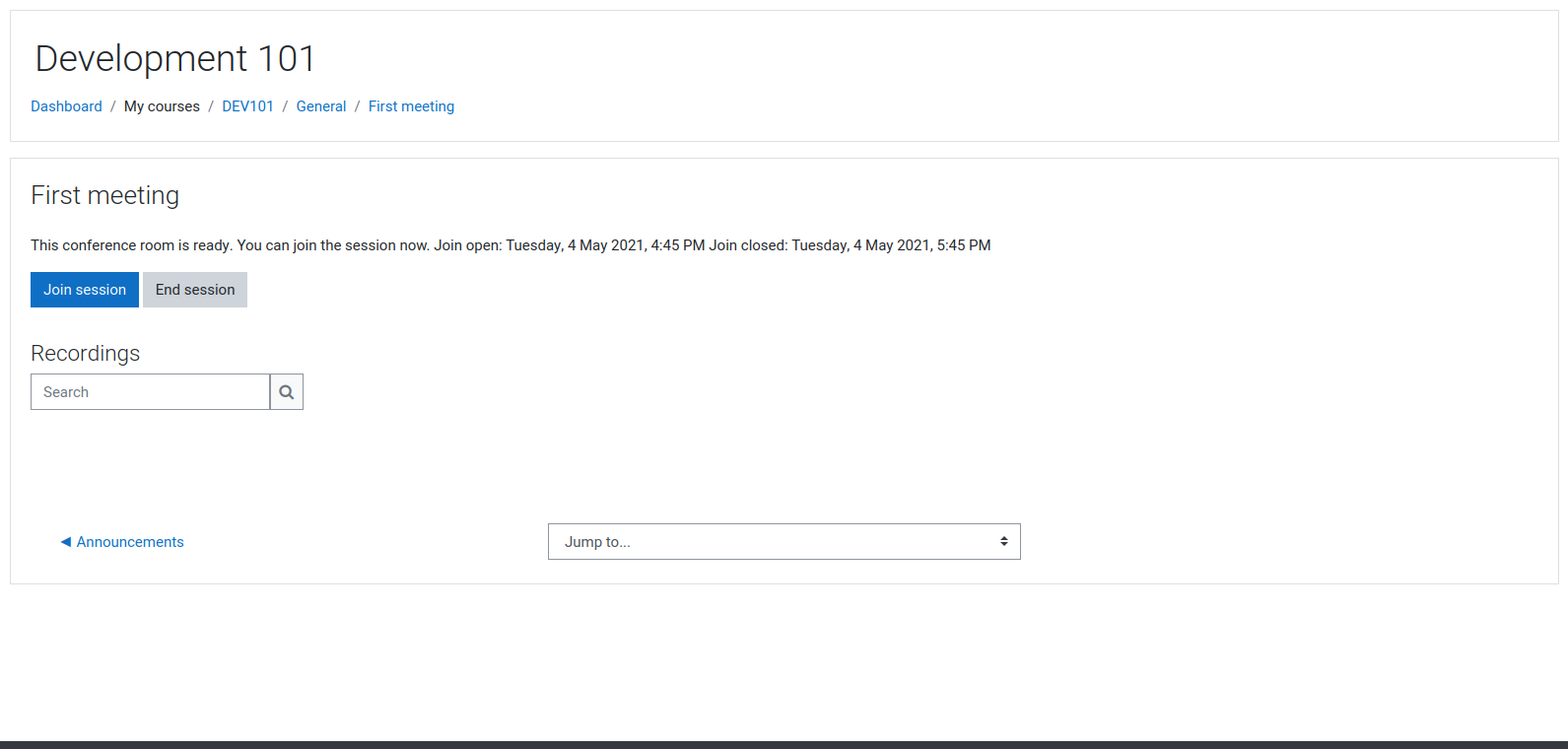Click the First meeting breadcrumb link

click(411, 106)
